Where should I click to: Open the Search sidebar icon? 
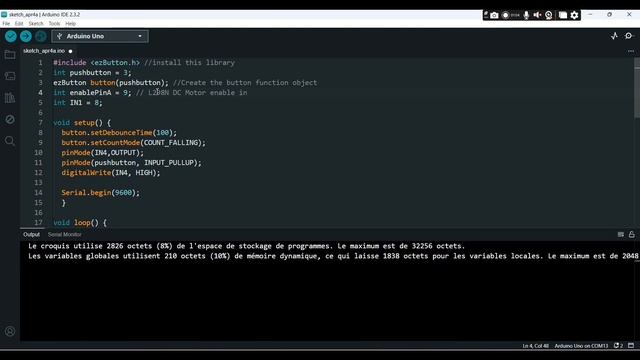10,141
